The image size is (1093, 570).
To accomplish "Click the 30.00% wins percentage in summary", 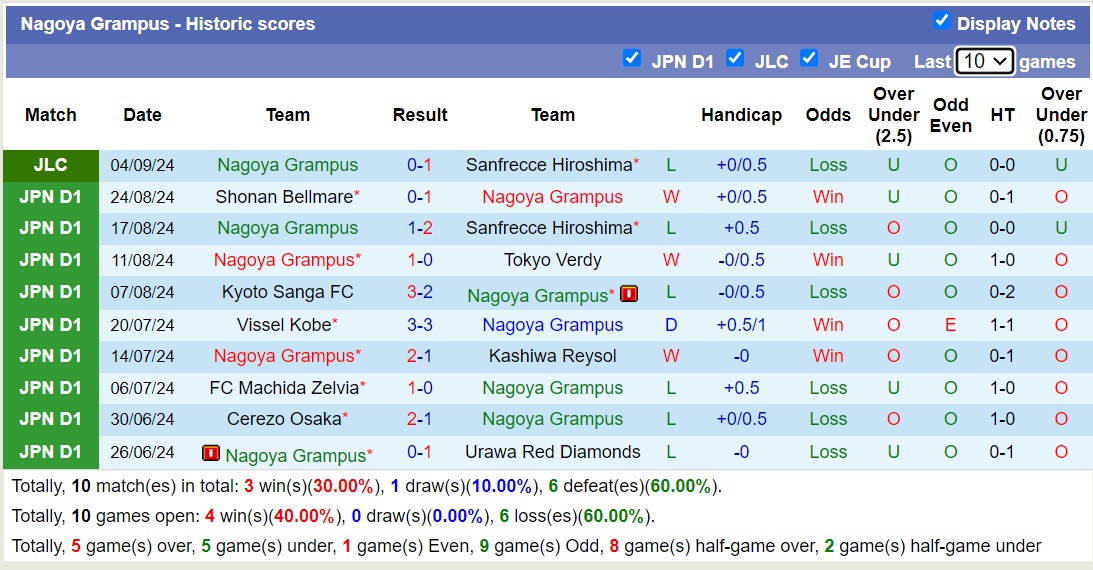I will click(x=343, y=486).
